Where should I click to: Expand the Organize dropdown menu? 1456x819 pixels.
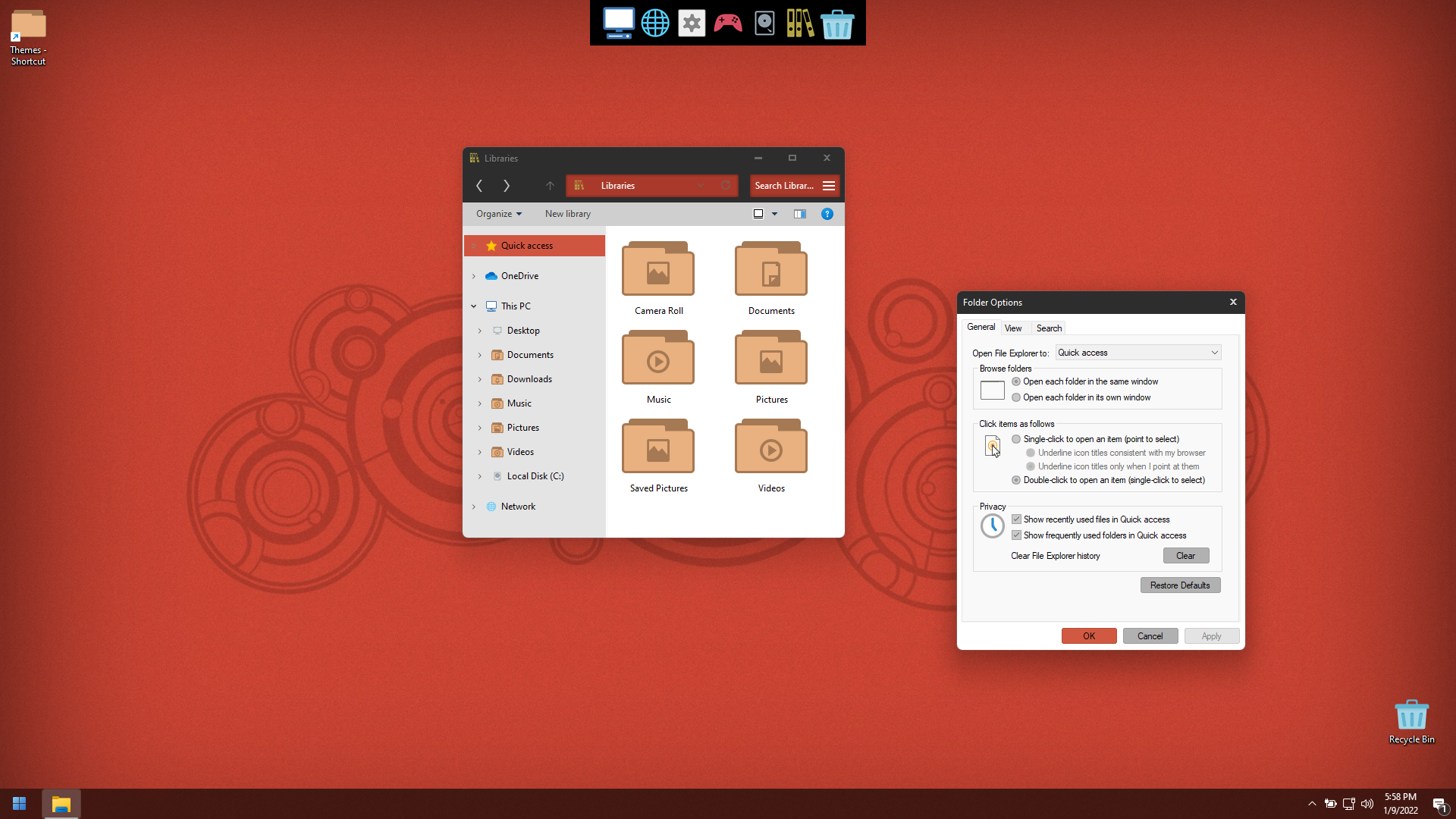tap(499, 214)
